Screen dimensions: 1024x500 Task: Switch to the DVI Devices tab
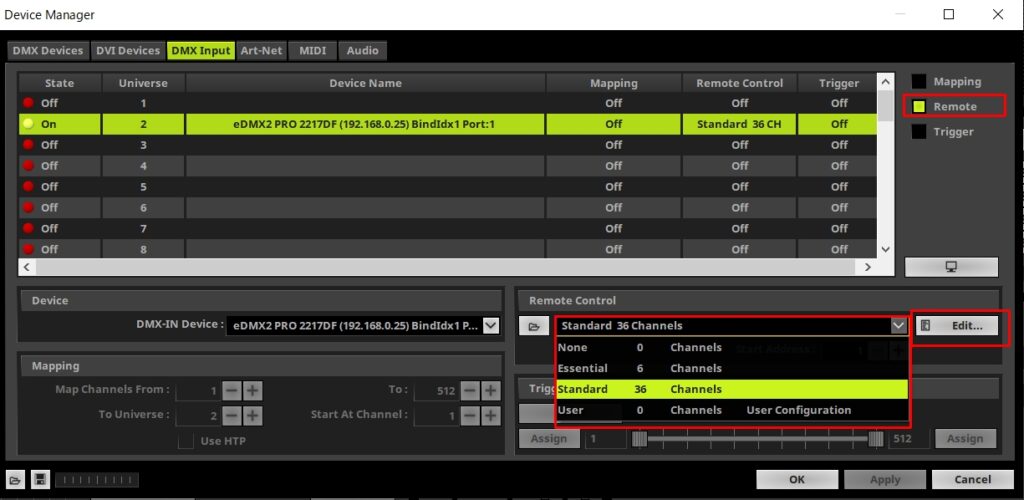[127, 51]
